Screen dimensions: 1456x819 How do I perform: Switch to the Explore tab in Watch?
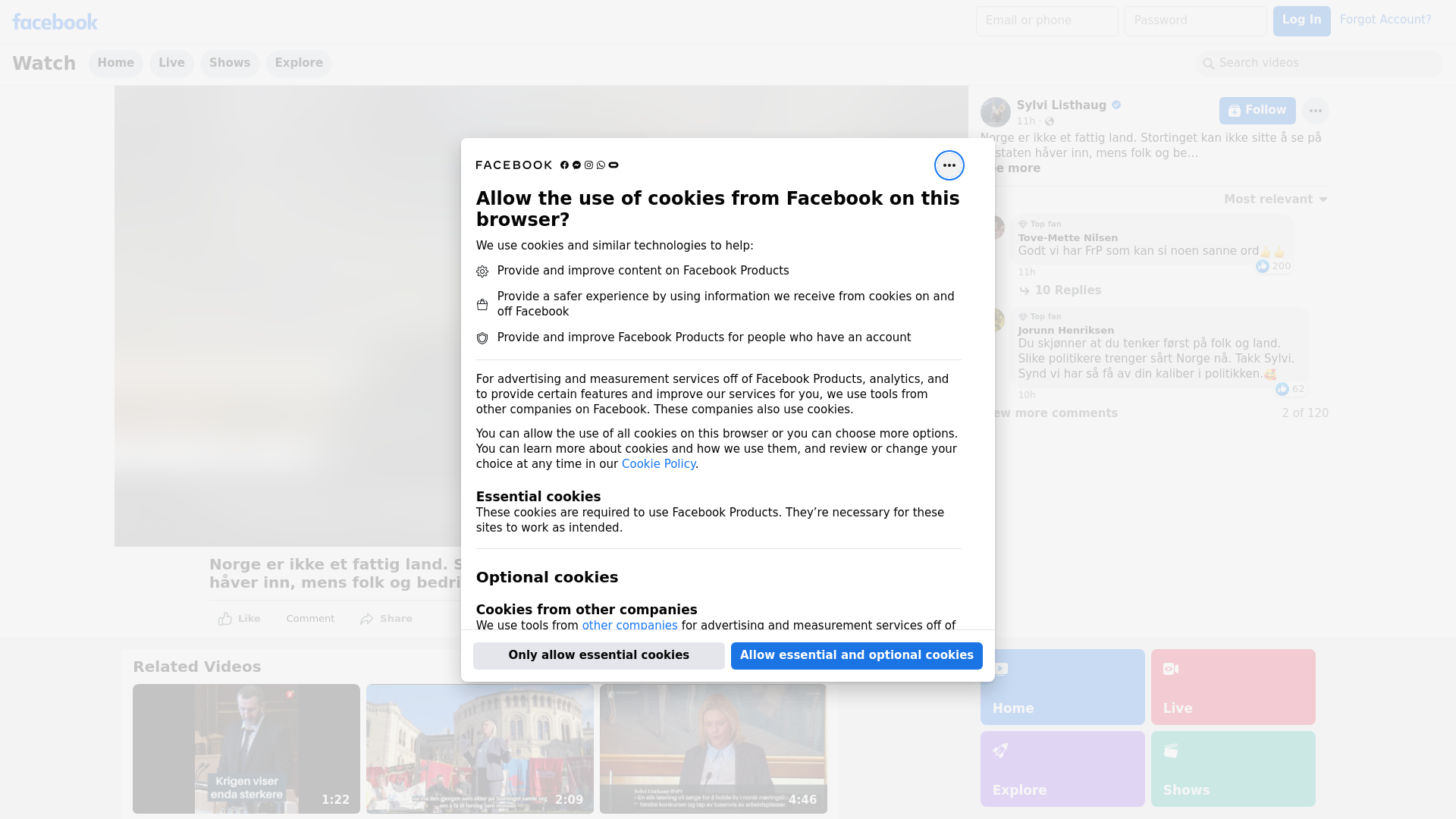click(299, 64)
